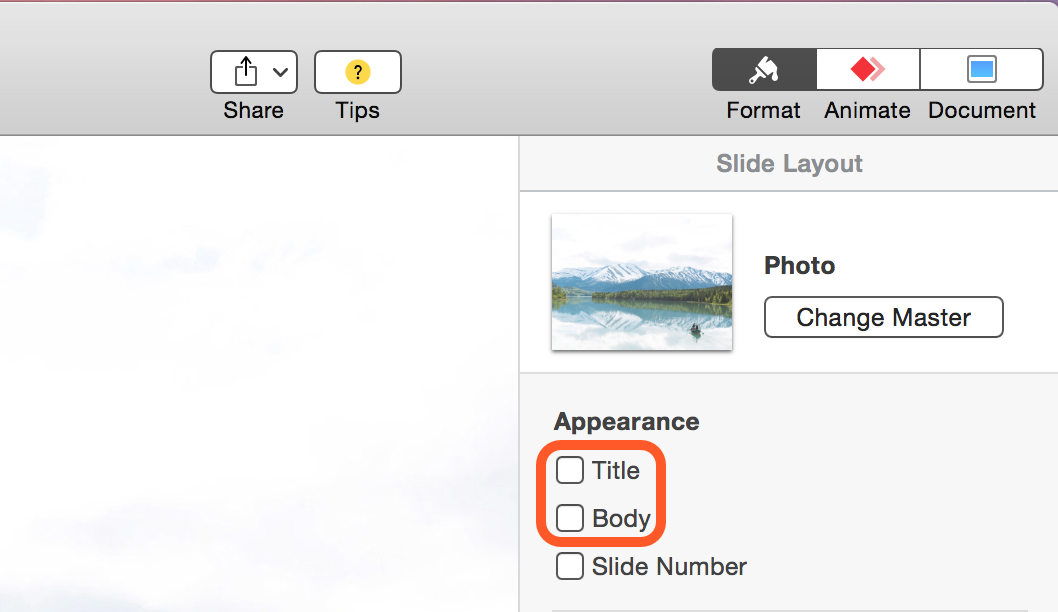Click the Appearance section heading
Image resolution: width=1058 pixels, height=612 pixels.
point(626,422)
